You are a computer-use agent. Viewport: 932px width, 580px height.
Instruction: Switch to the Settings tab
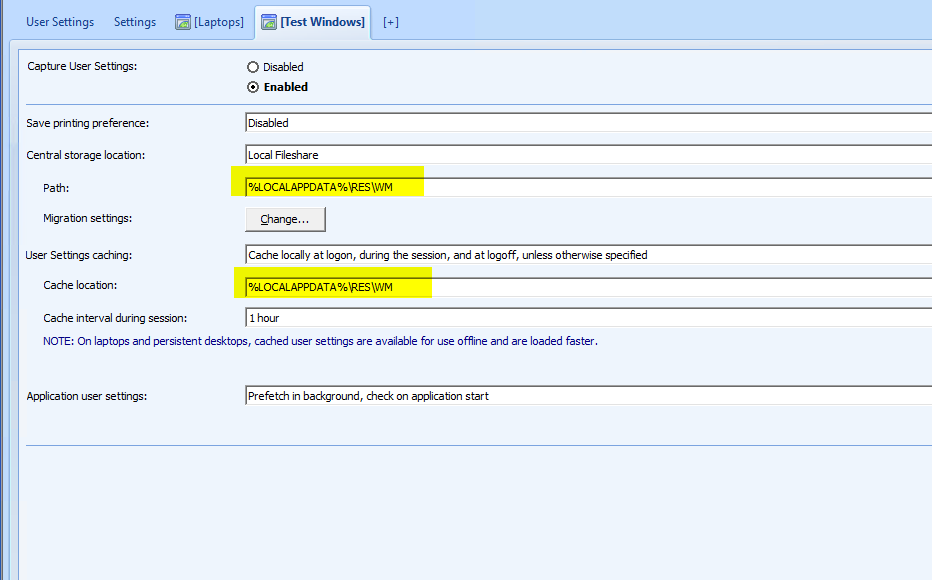(134, 21)
